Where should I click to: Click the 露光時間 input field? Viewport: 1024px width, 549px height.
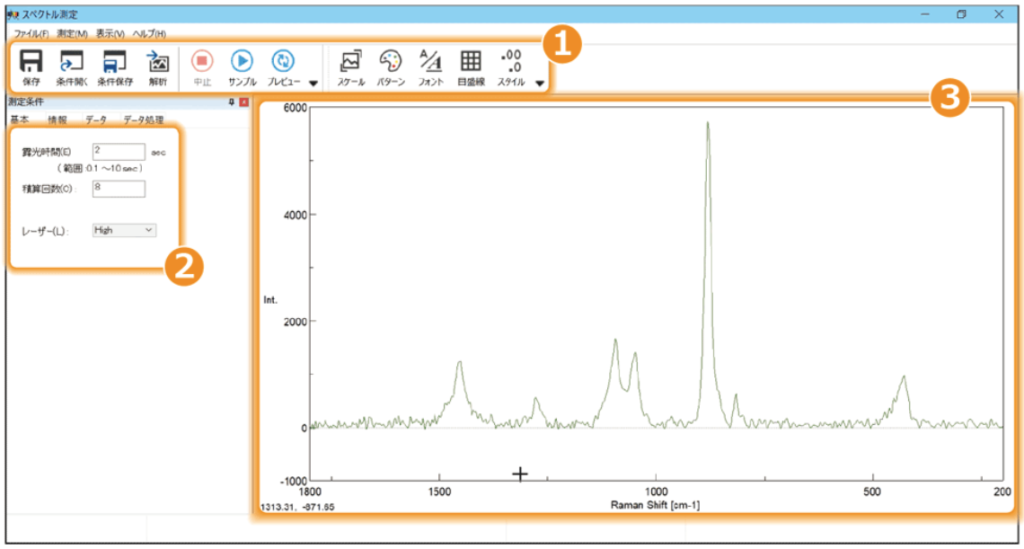(118, 151)
